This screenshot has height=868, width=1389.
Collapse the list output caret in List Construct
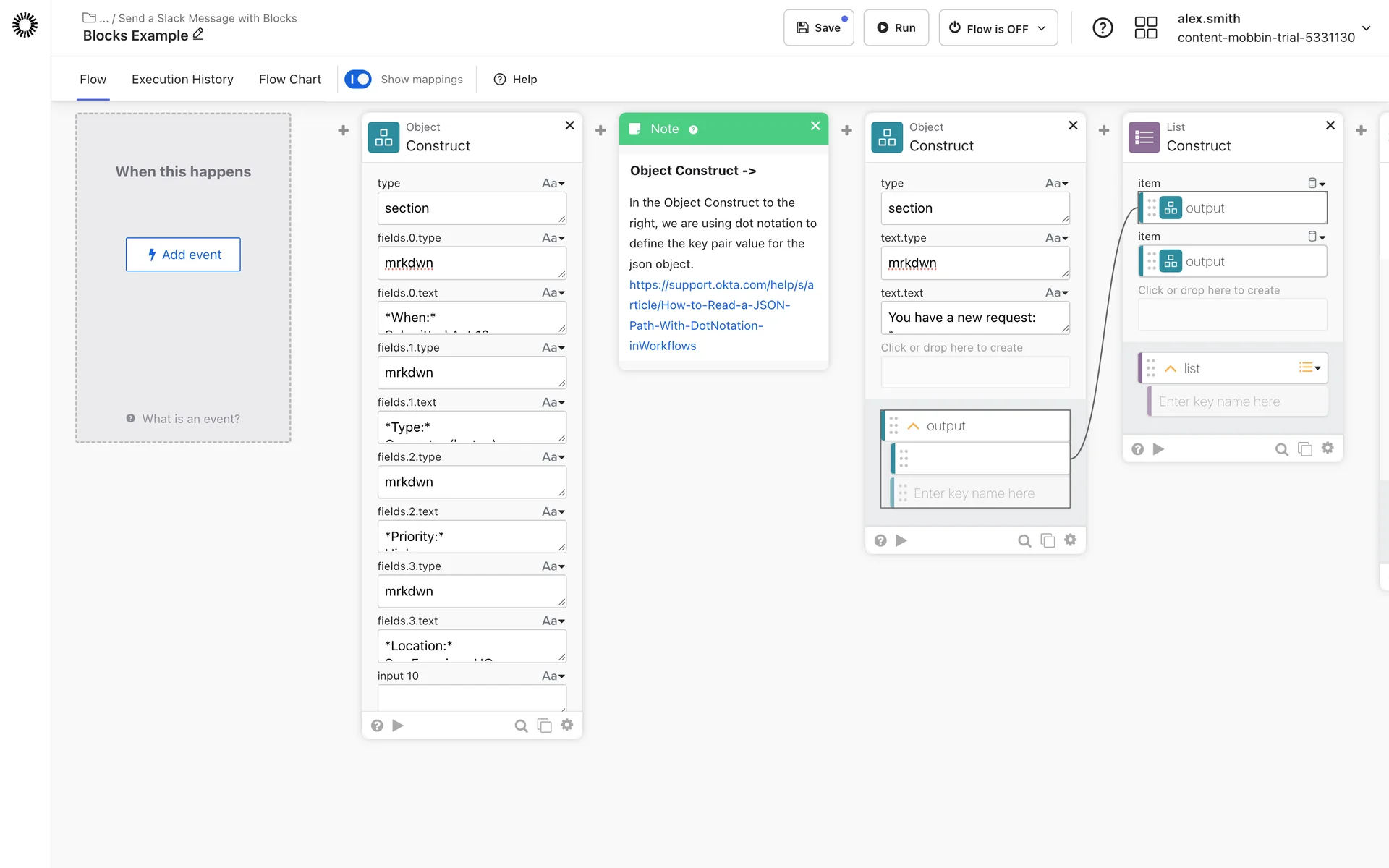tap(1171, 368)
